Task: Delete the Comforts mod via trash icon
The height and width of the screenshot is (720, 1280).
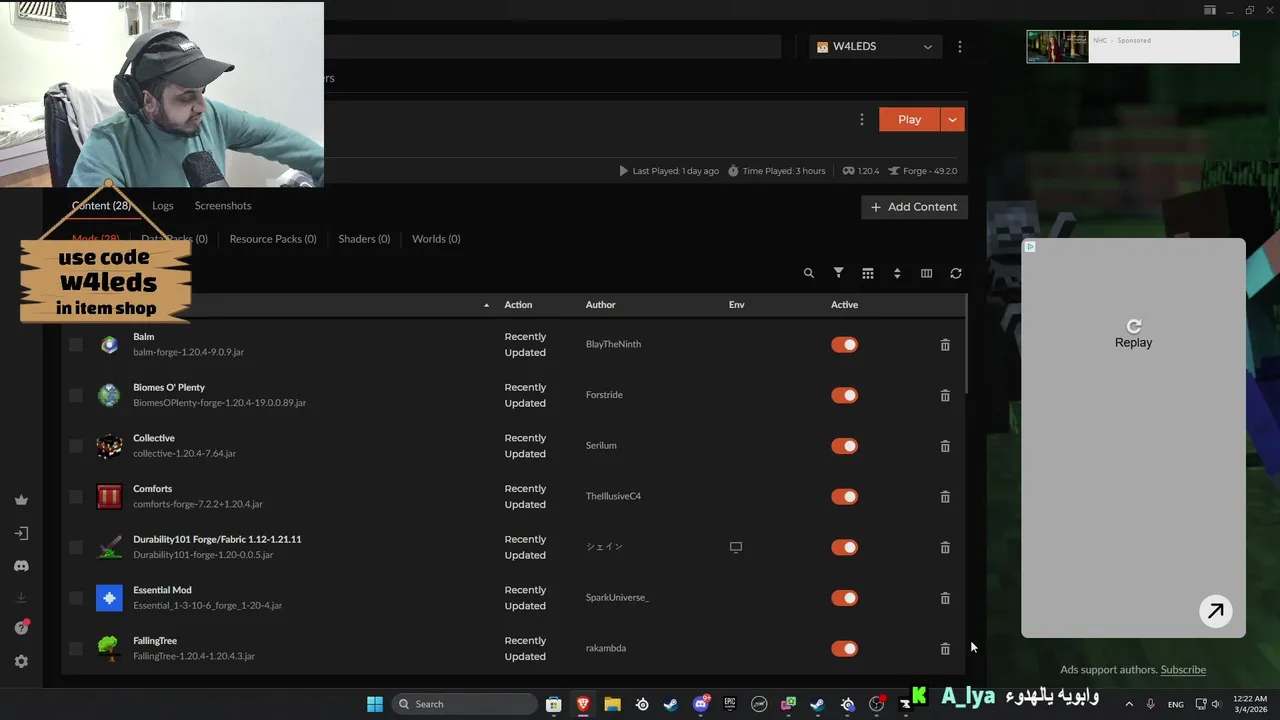Action: click(x=945, y=497)
